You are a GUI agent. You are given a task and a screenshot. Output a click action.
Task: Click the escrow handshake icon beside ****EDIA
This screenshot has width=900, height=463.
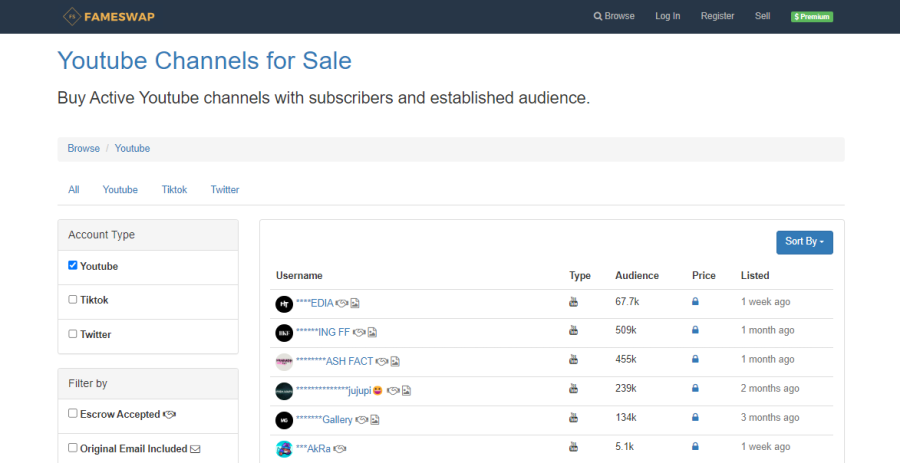click(x=342, y=304)
